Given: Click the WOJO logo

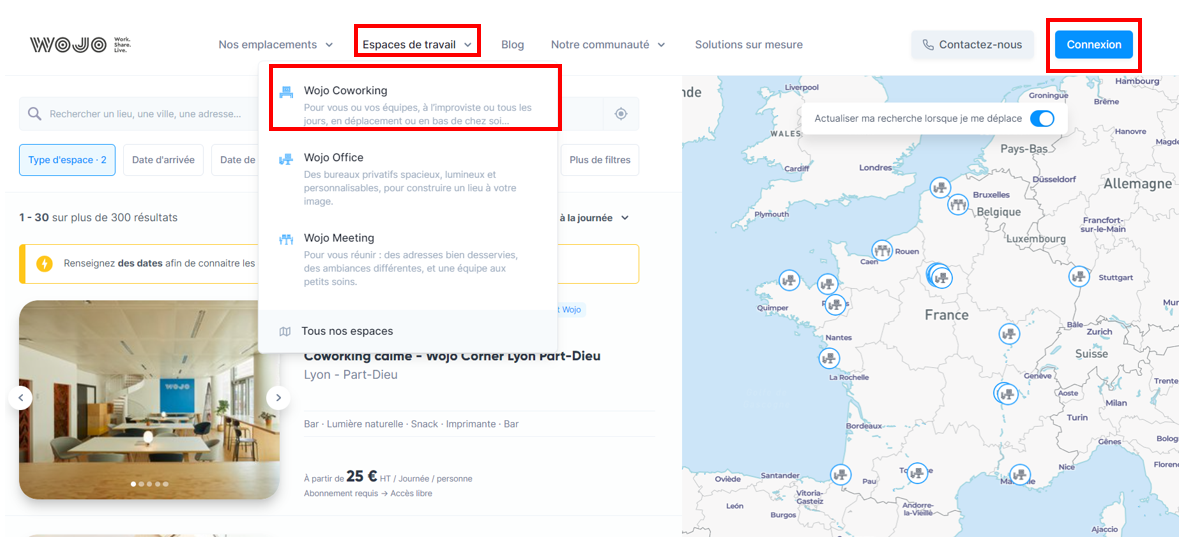Looking at the screenshot, I should (x=81, y=44).
